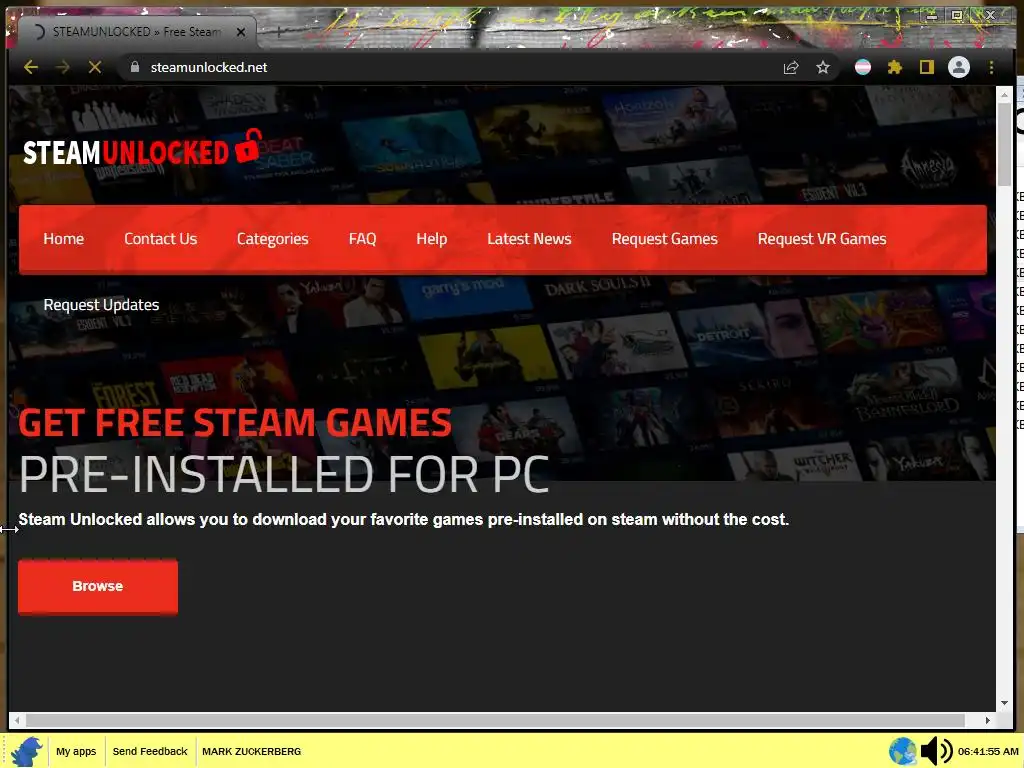Click the clock showing 06:41:55 AM

tap(988, 752)
